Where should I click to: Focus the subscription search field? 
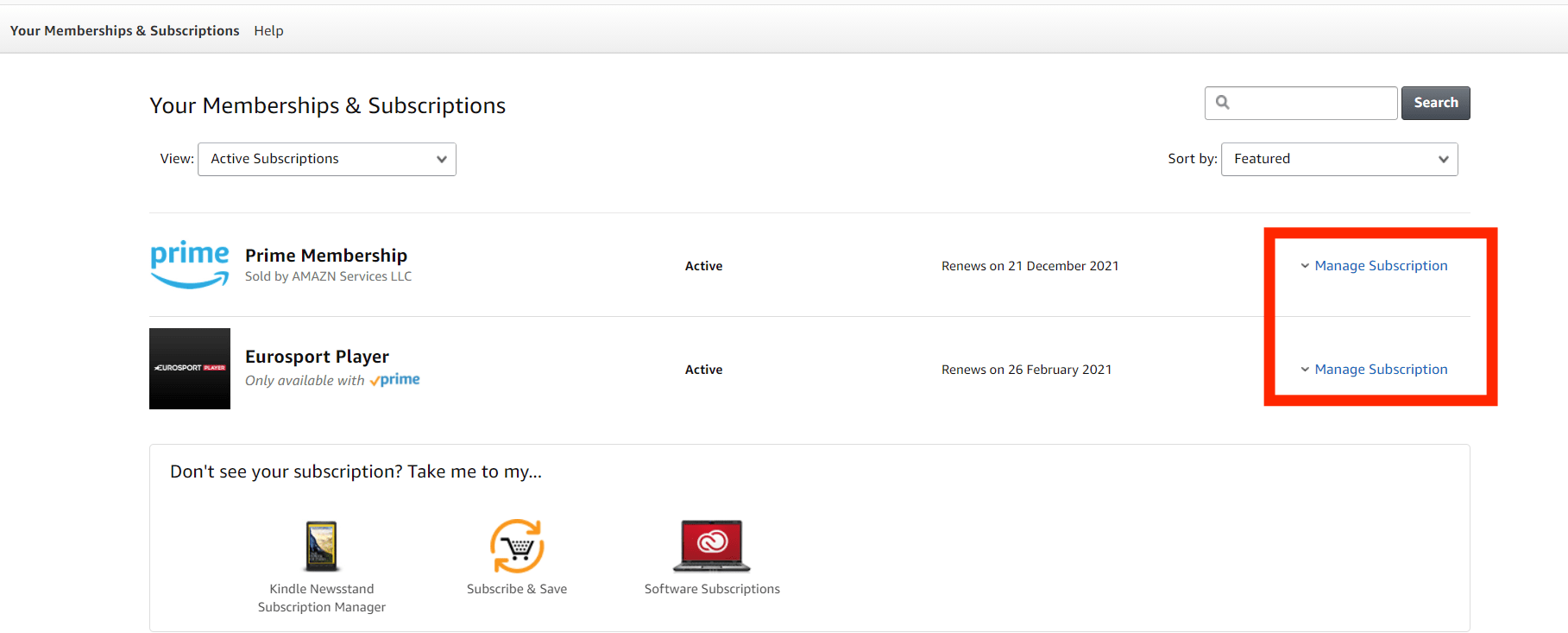click(x=1301, y=103)
